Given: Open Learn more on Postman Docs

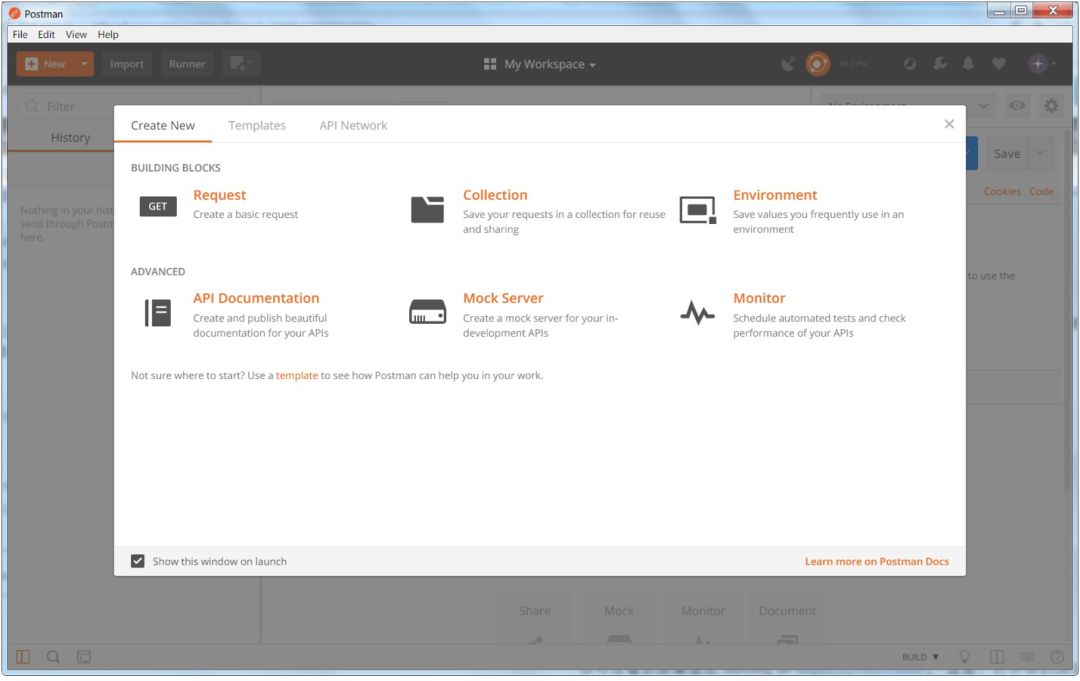Looking at the screenshot, I should coord(877,562).
